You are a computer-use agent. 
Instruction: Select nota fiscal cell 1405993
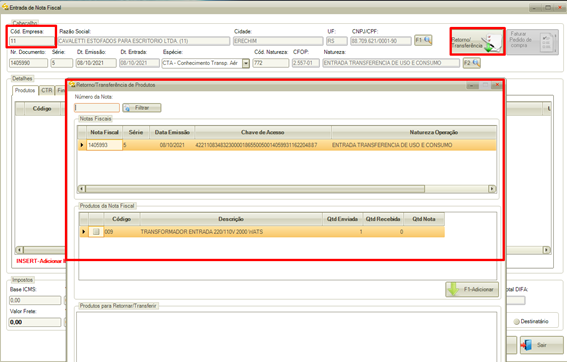tap(104, 145)
